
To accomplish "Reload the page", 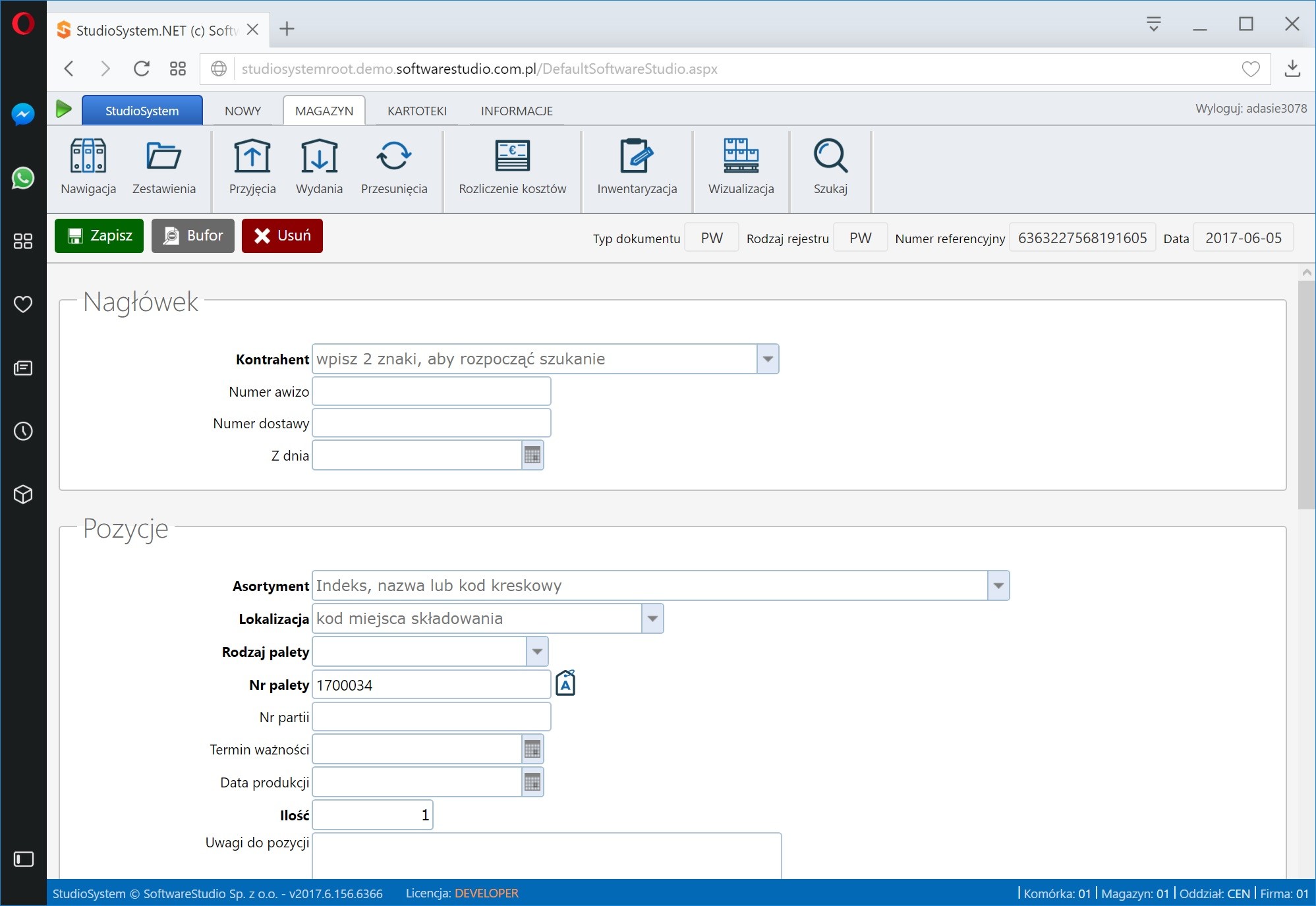I will tap(142, 69).
